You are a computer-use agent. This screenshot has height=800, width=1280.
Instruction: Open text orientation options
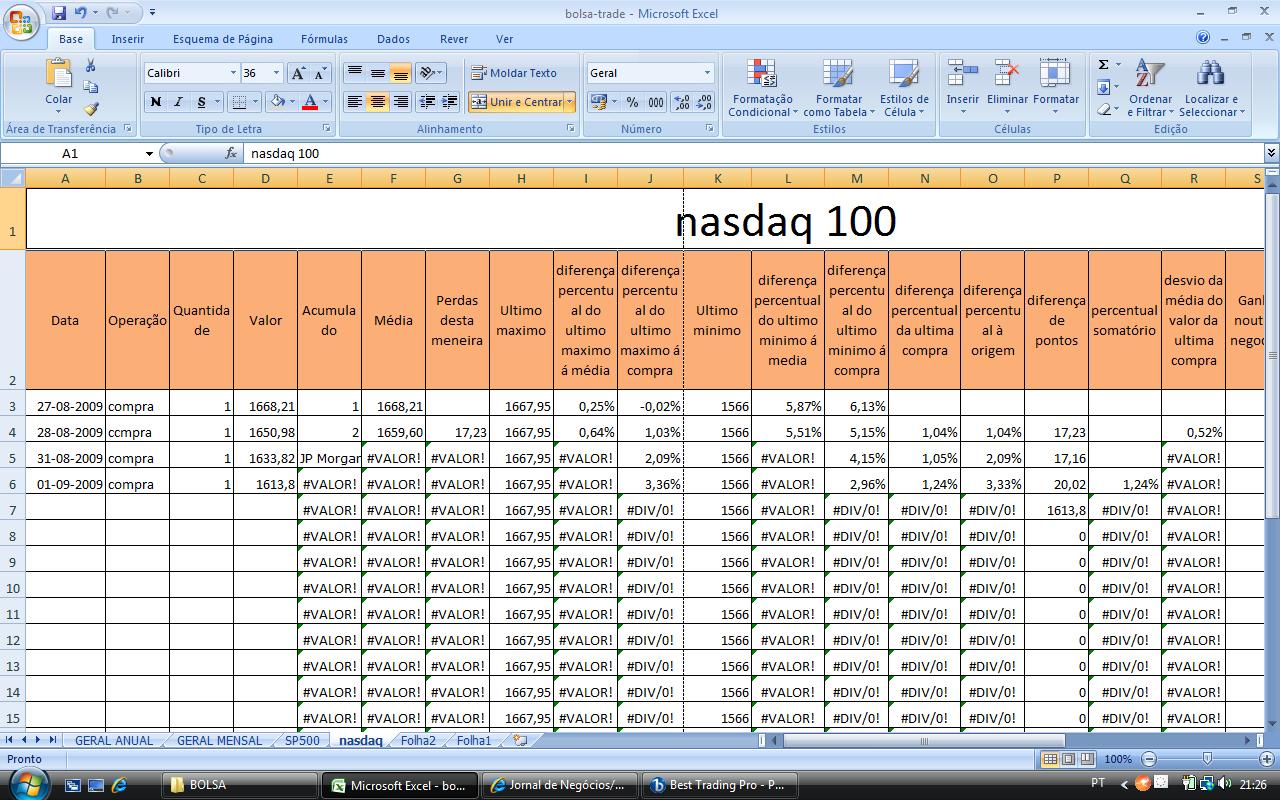pyautogui.click(x=431, y=73)
